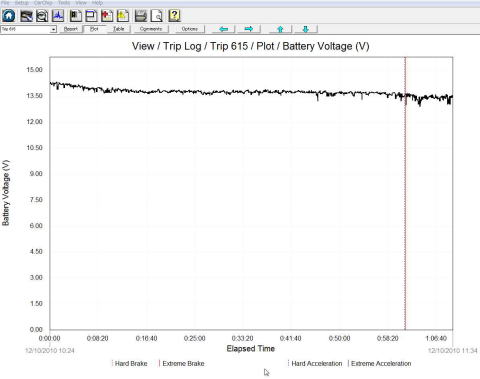
Task: Click the magnifier view icon in the toolbar
Action: click(x=42, y=16)
